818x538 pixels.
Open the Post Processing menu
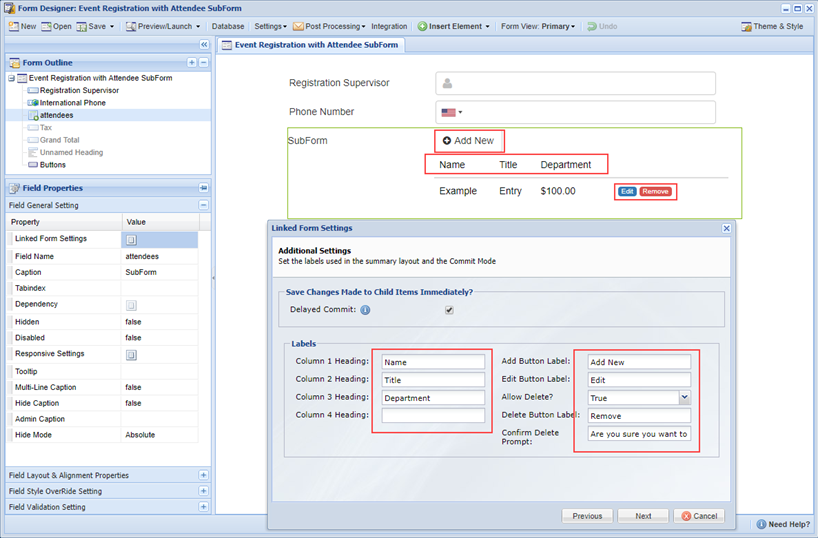tap(329, 27)
